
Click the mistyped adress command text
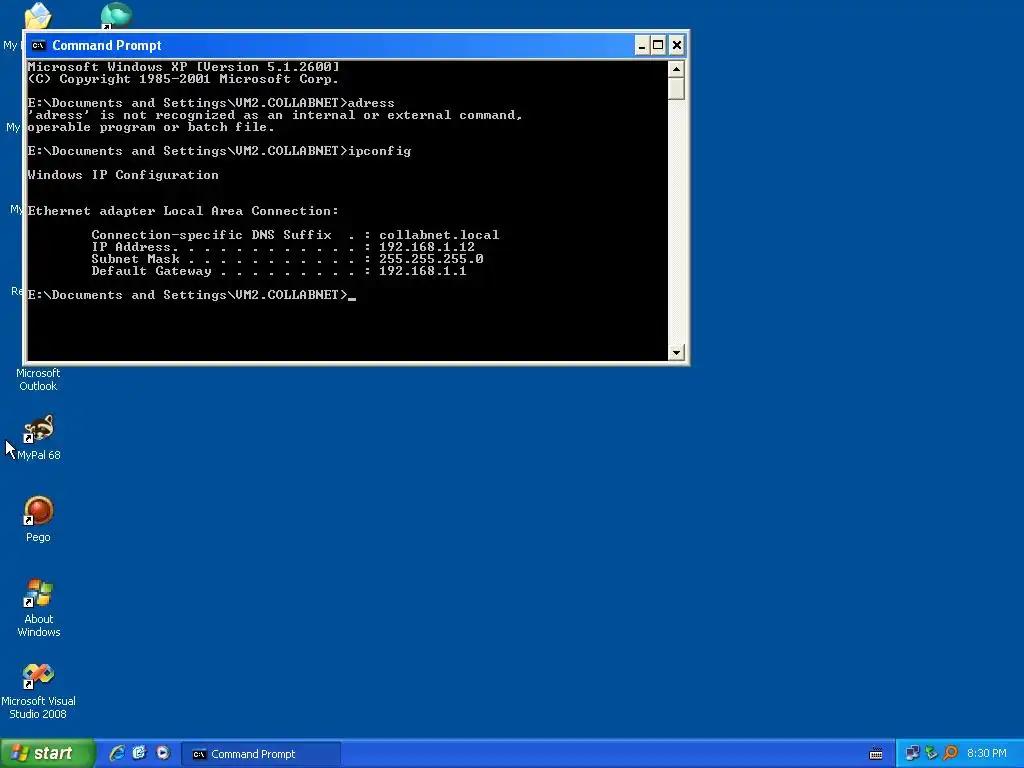coord(371,103)
